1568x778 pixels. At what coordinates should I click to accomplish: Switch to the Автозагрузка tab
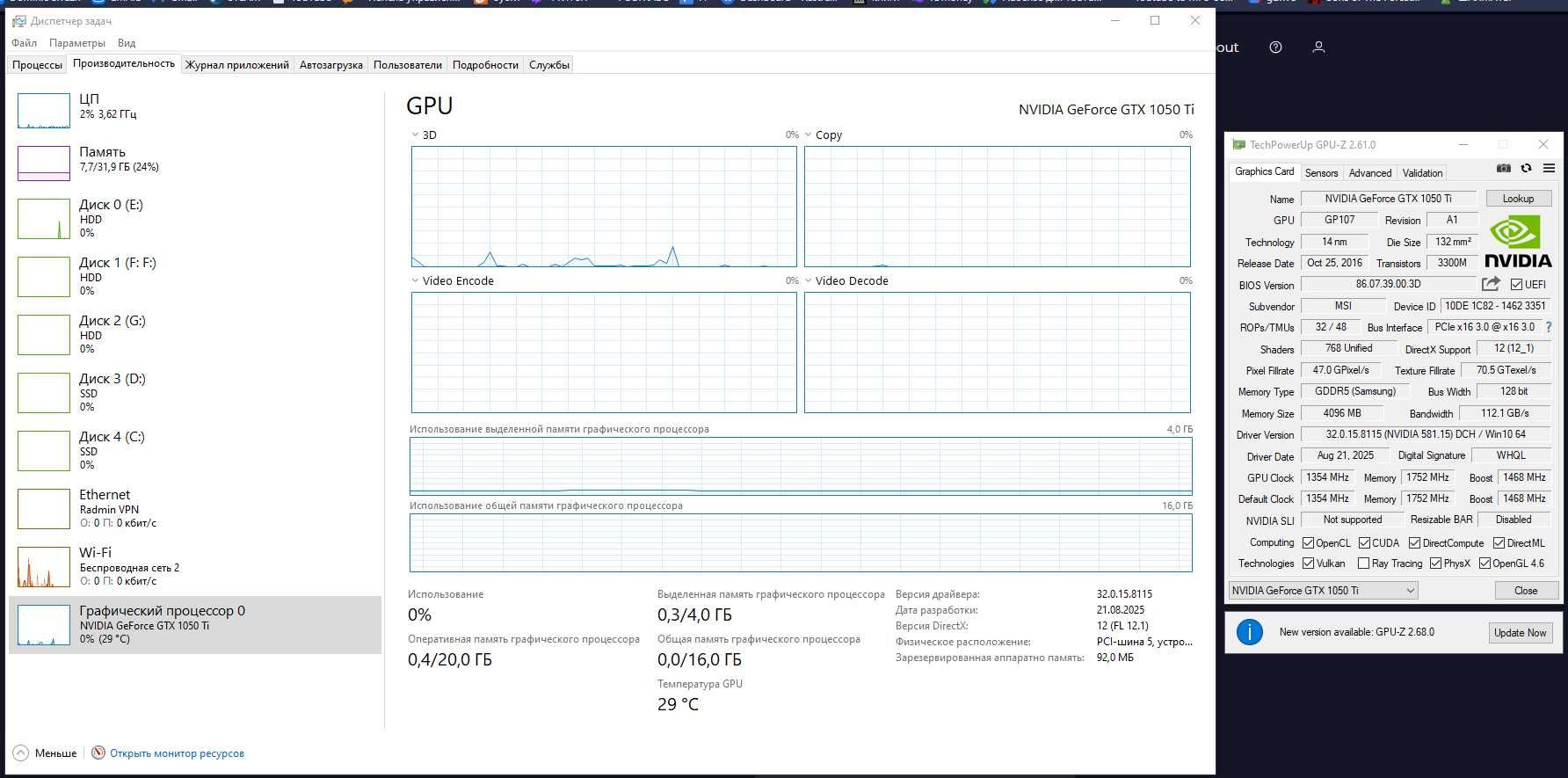point(330,64)
